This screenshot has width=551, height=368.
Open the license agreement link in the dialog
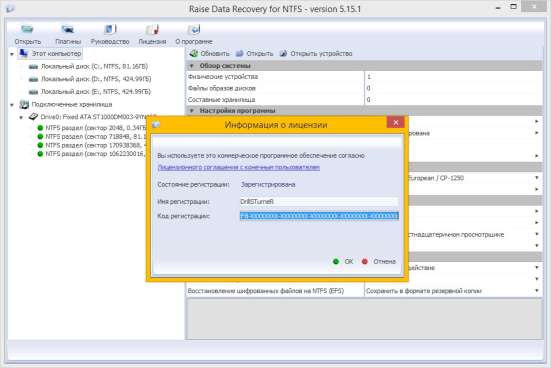pos(239,168)
